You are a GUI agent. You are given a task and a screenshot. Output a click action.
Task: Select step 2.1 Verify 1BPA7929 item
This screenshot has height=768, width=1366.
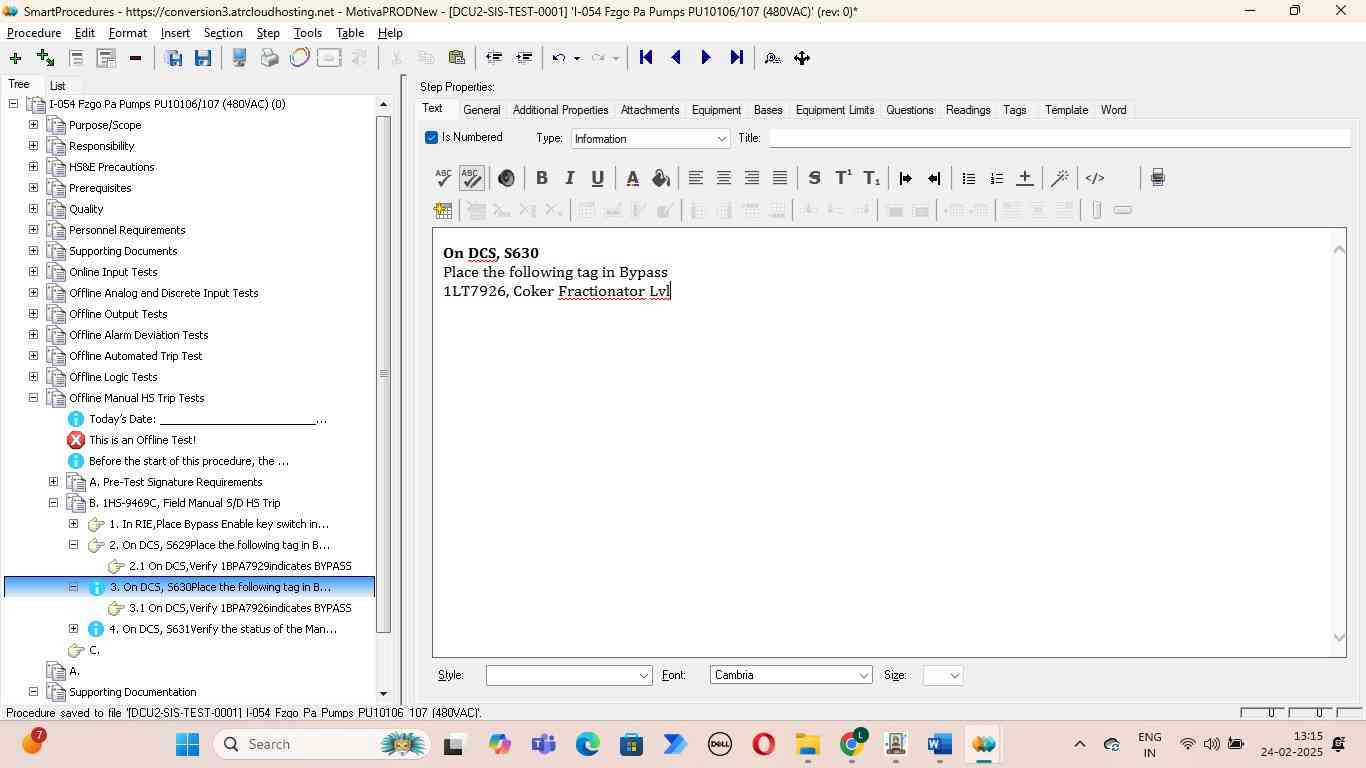pyautogui.click(x=240, y=566)
